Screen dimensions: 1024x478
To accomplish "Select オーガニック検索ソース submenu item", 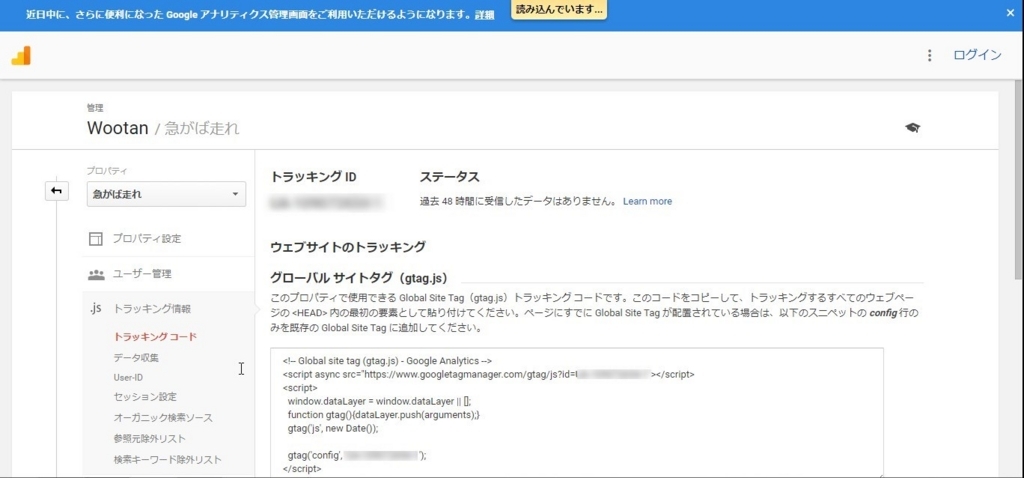I will pyautogui.click(x=163, y=417).
